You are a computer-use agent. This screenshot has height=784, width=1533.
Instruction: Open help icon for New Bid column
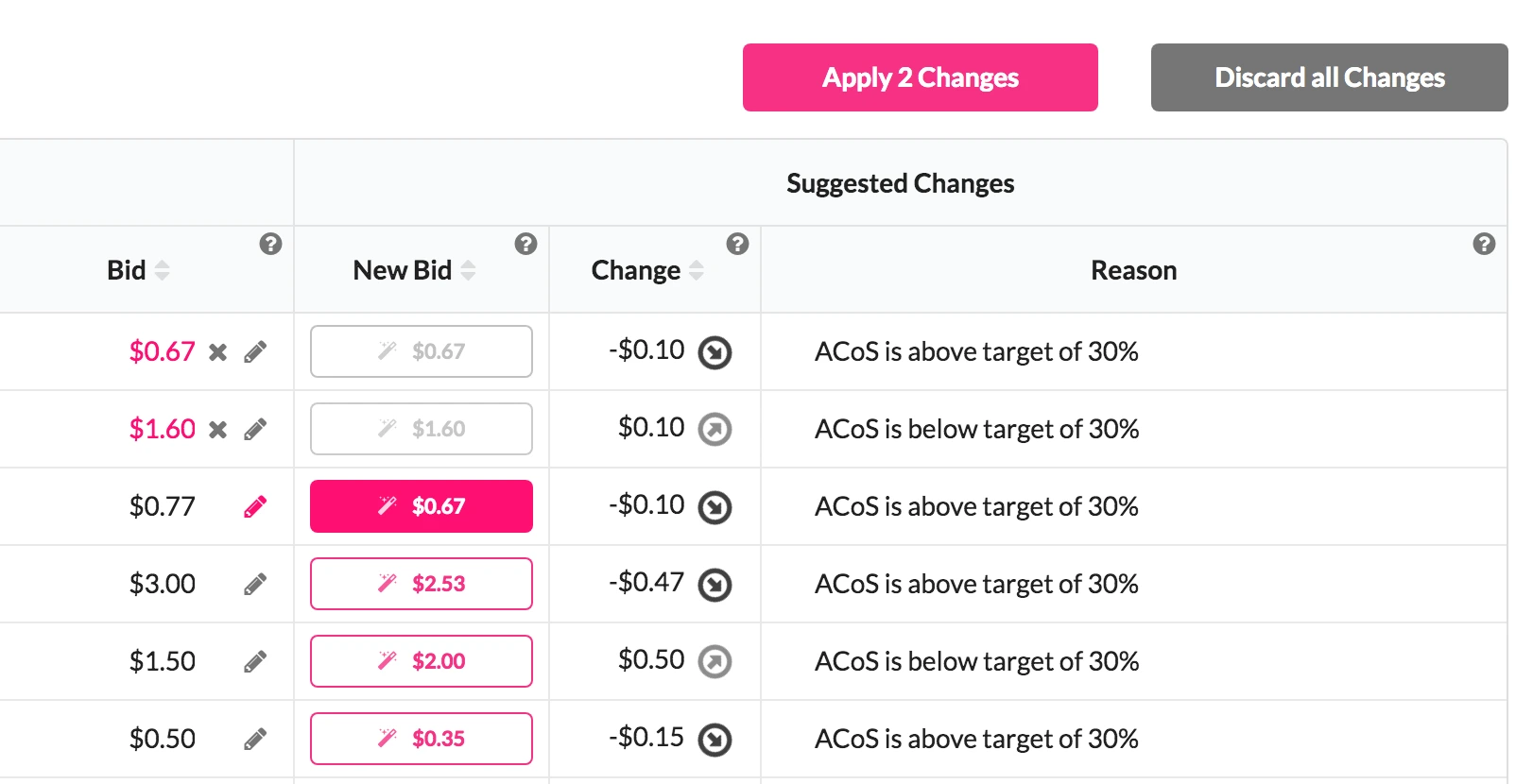525,245
